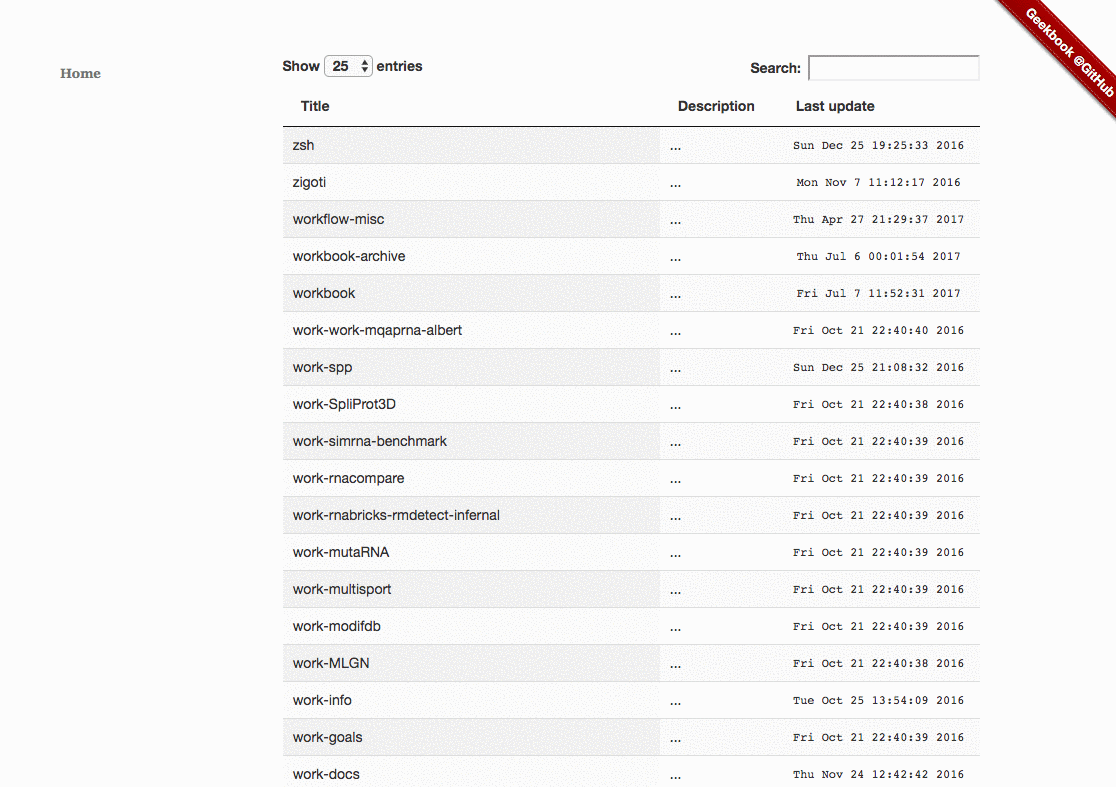
Task: Select the work-info entry
Action: coord(322,700)
